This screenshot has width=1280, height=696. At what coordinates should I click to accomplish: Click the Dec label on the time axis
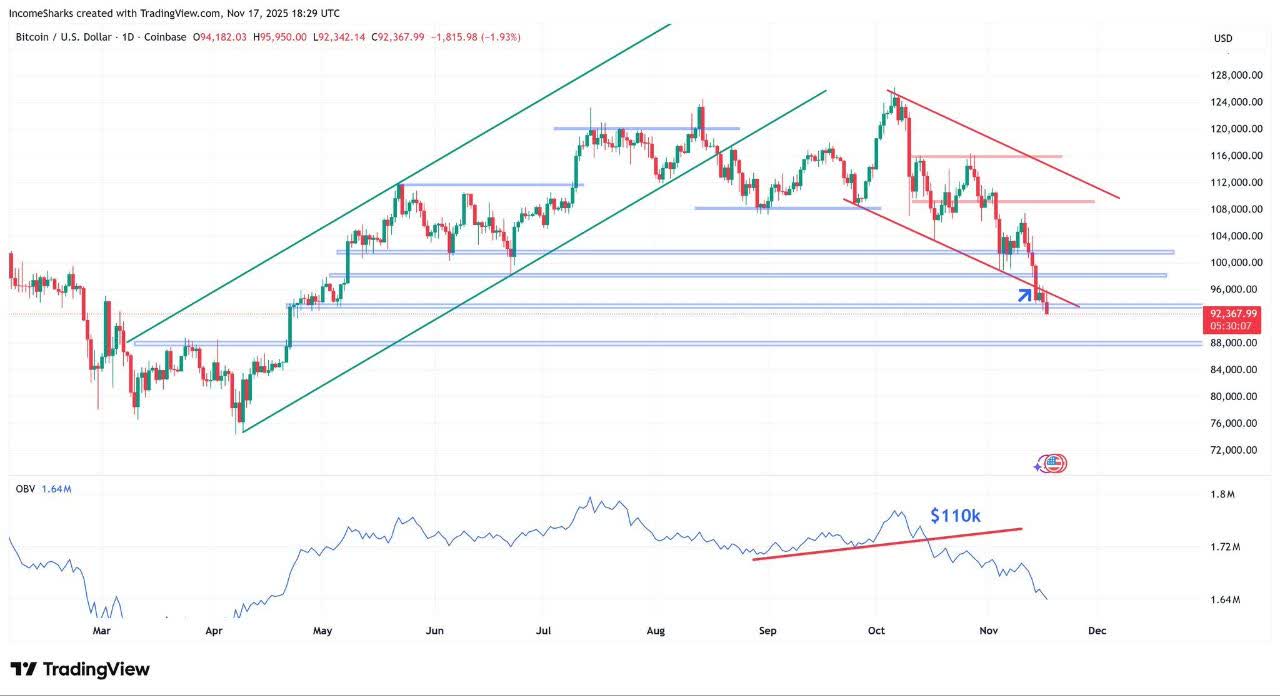pos(1097,631)
